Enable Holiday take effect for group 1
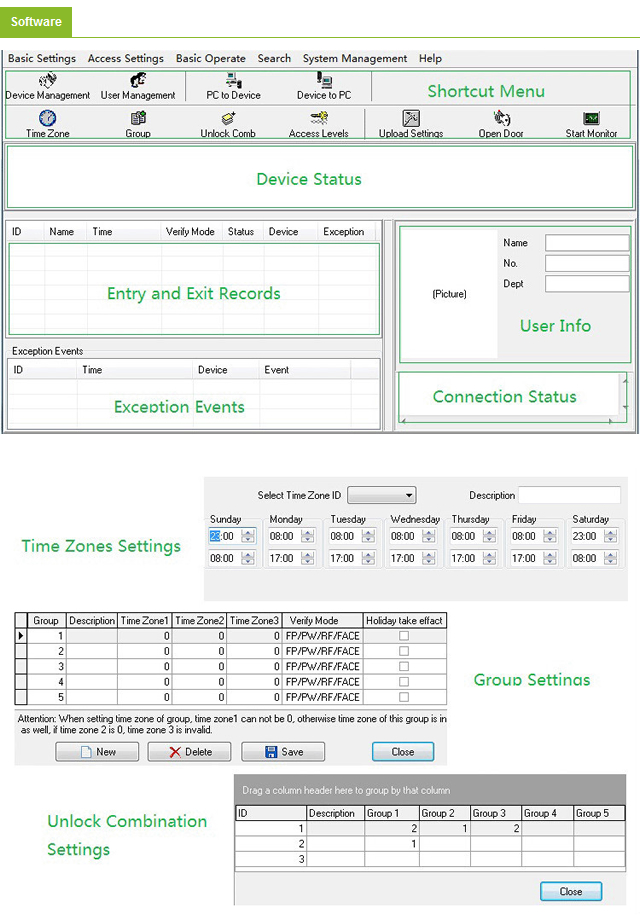This screenshot has height=918, width=640. tap(404, 635)
